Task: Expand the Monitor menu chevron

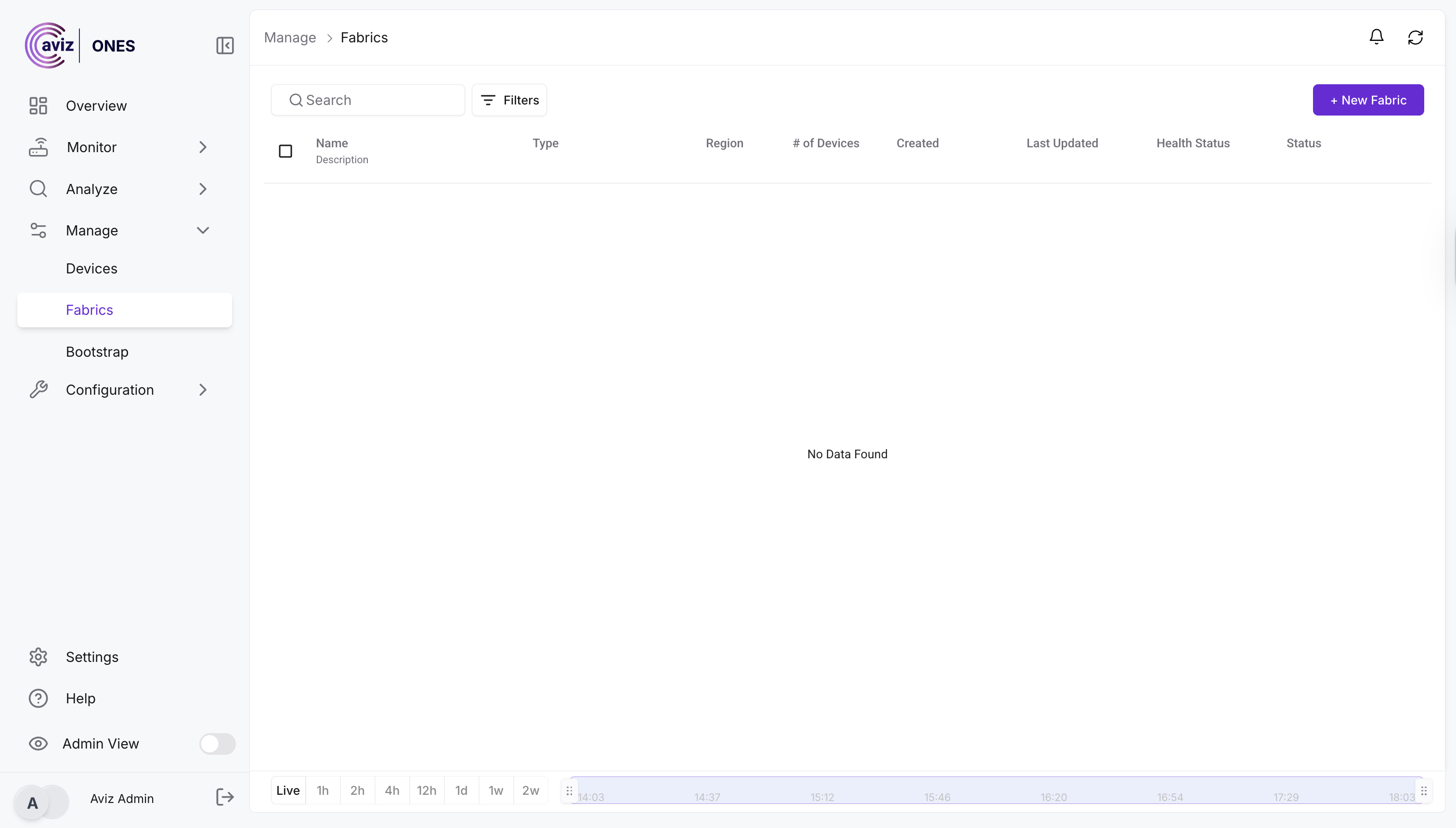Action: point(203,147)
